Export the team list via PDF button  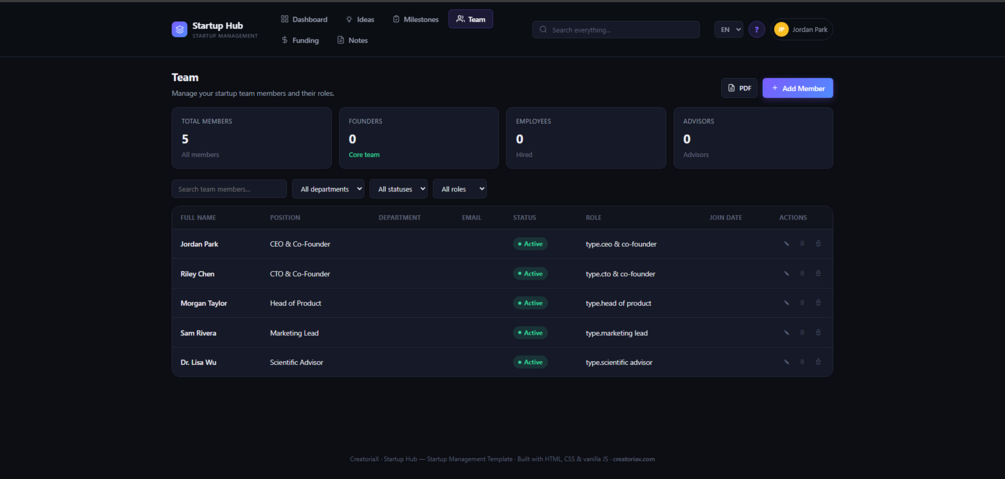[x=739, y=88]
